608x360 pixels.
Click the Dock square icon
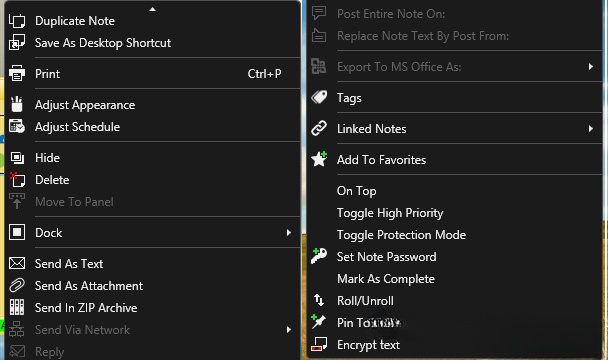click(17, 232)
